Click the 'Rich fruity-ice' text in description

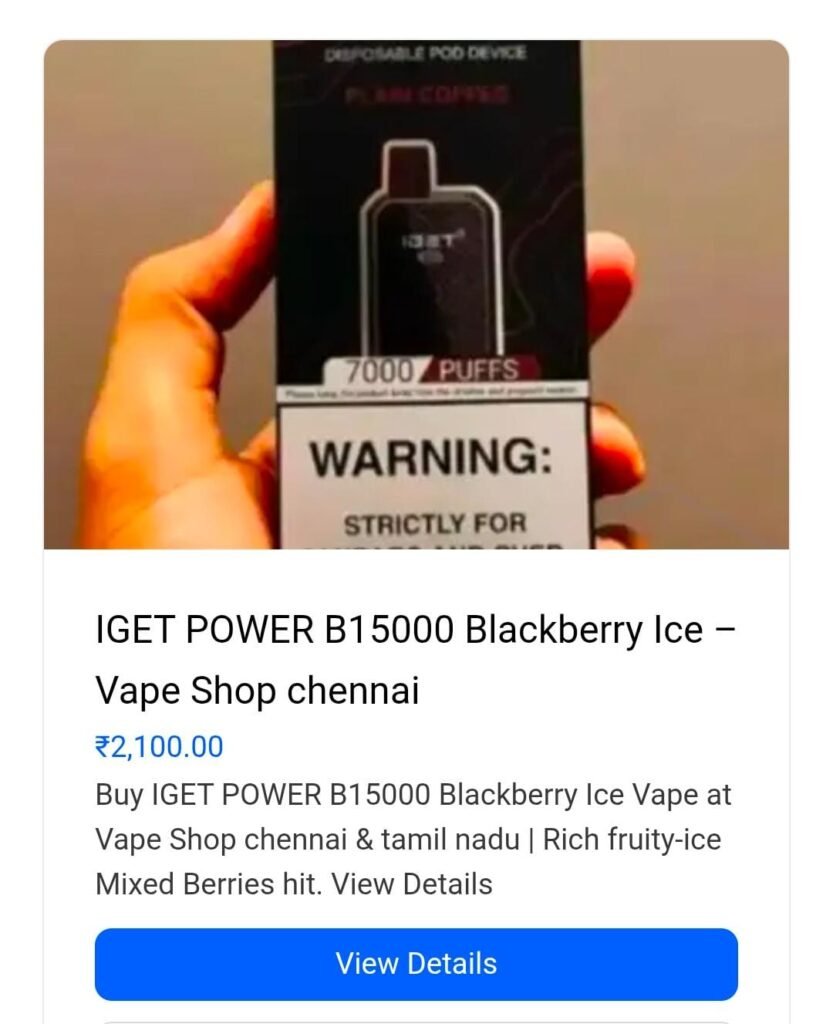pos(632,839)
